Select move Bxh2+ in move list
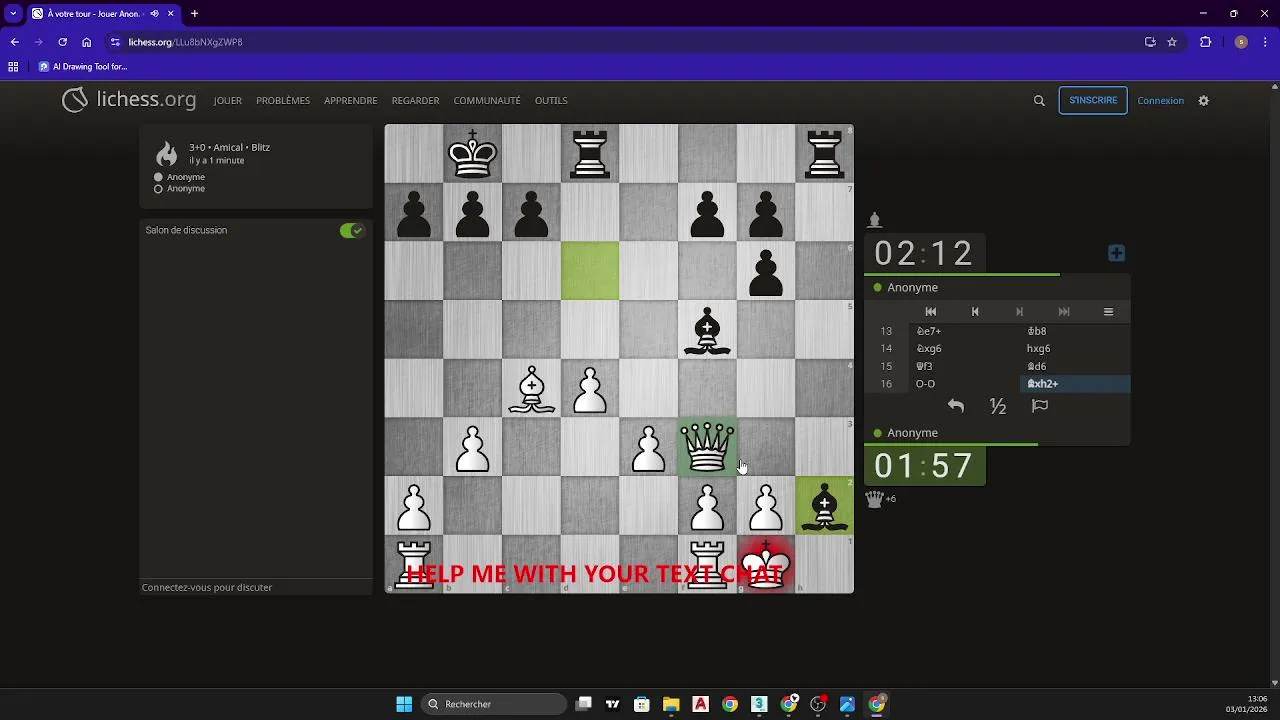Screen dimensions: 1280x720 [1075, 384]
